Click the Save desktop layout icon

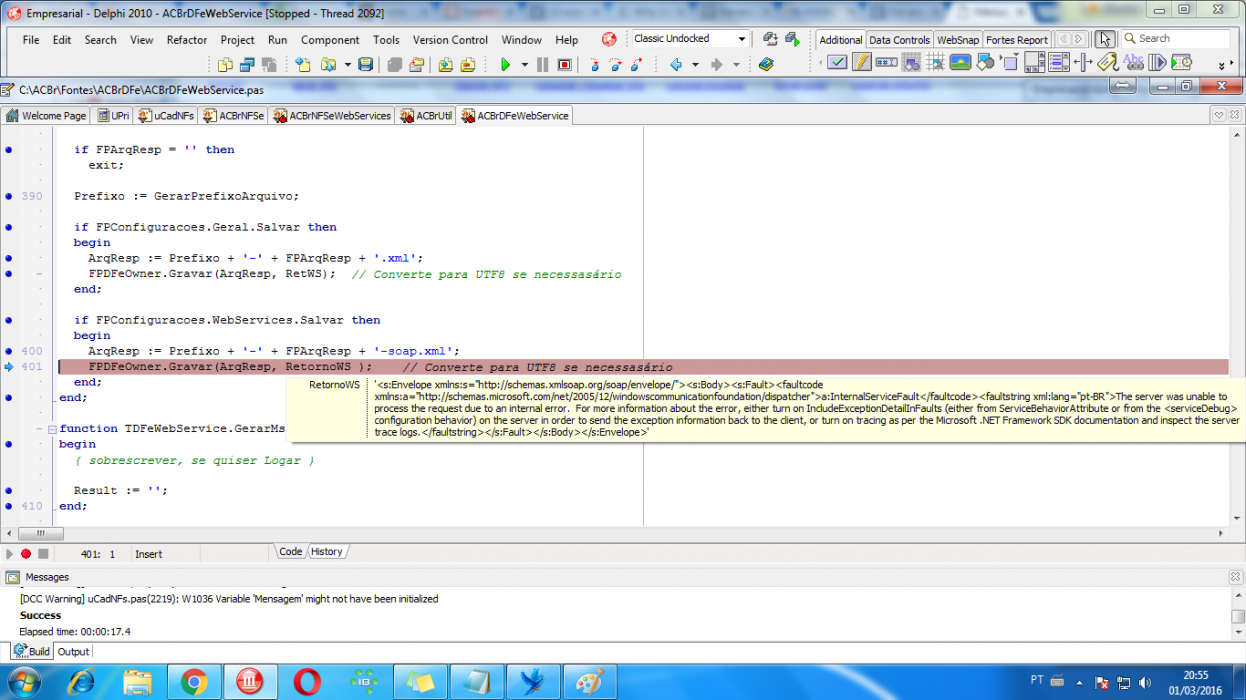tap(770, 39)
